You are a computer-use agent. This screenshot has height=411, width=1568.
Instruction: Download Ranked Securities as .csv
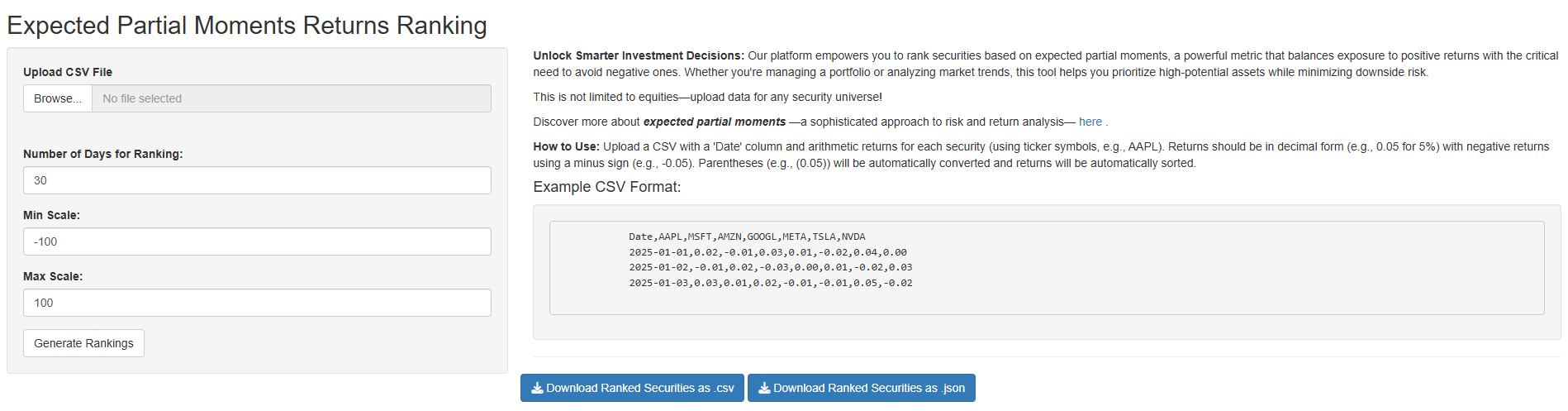pyautogui.click(x=632, y=388)
